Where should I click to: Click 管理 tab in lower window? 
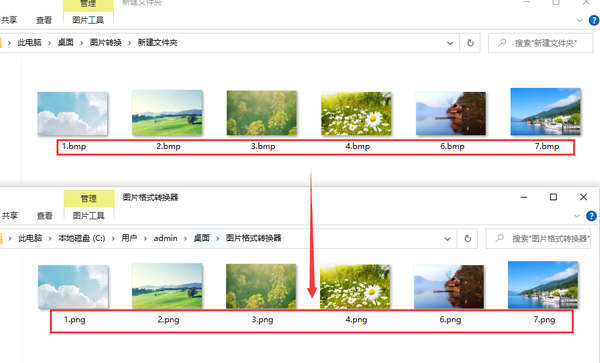(89, 199)
